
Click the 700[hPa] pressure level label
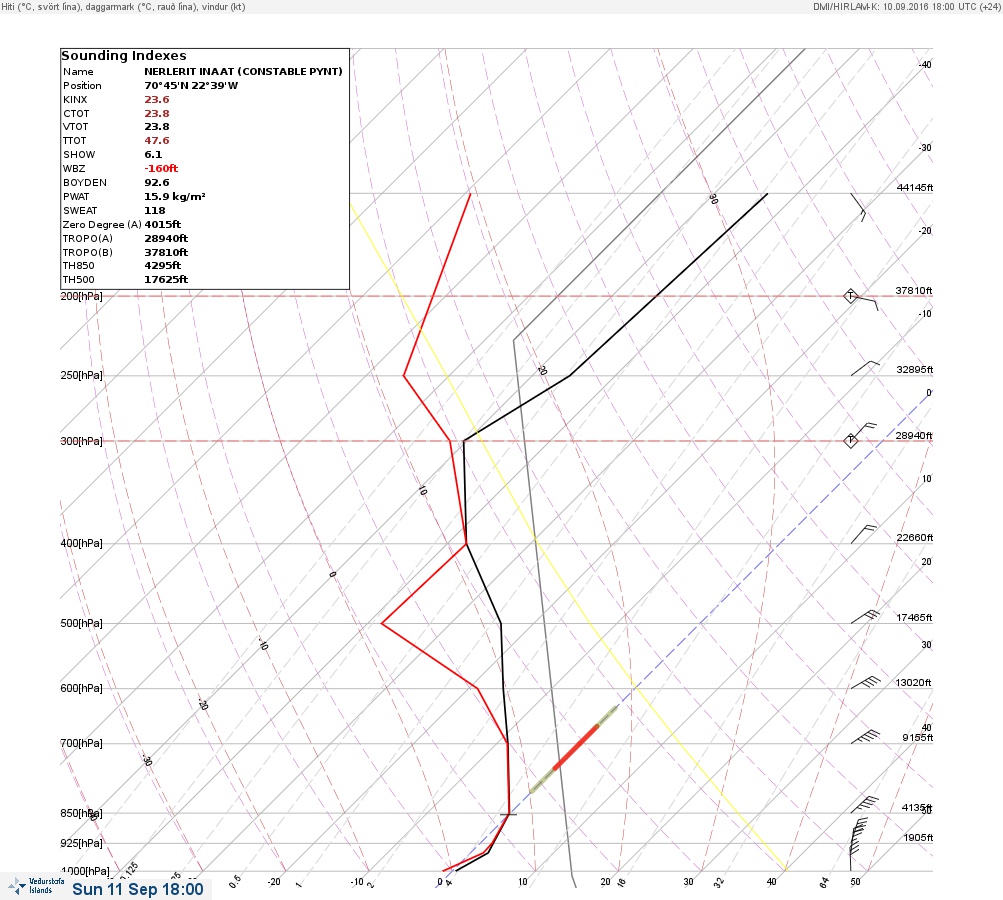81,743
